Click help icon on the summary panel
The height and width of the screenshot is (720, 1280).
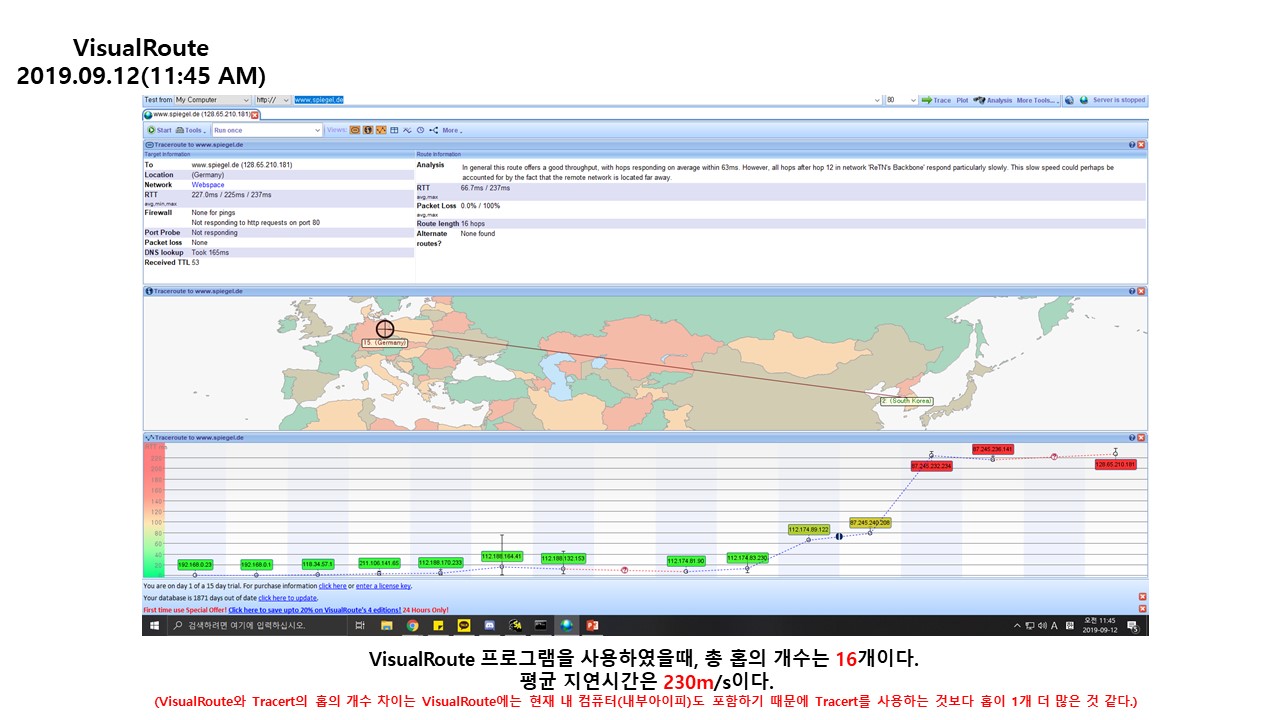[1132, 145]
